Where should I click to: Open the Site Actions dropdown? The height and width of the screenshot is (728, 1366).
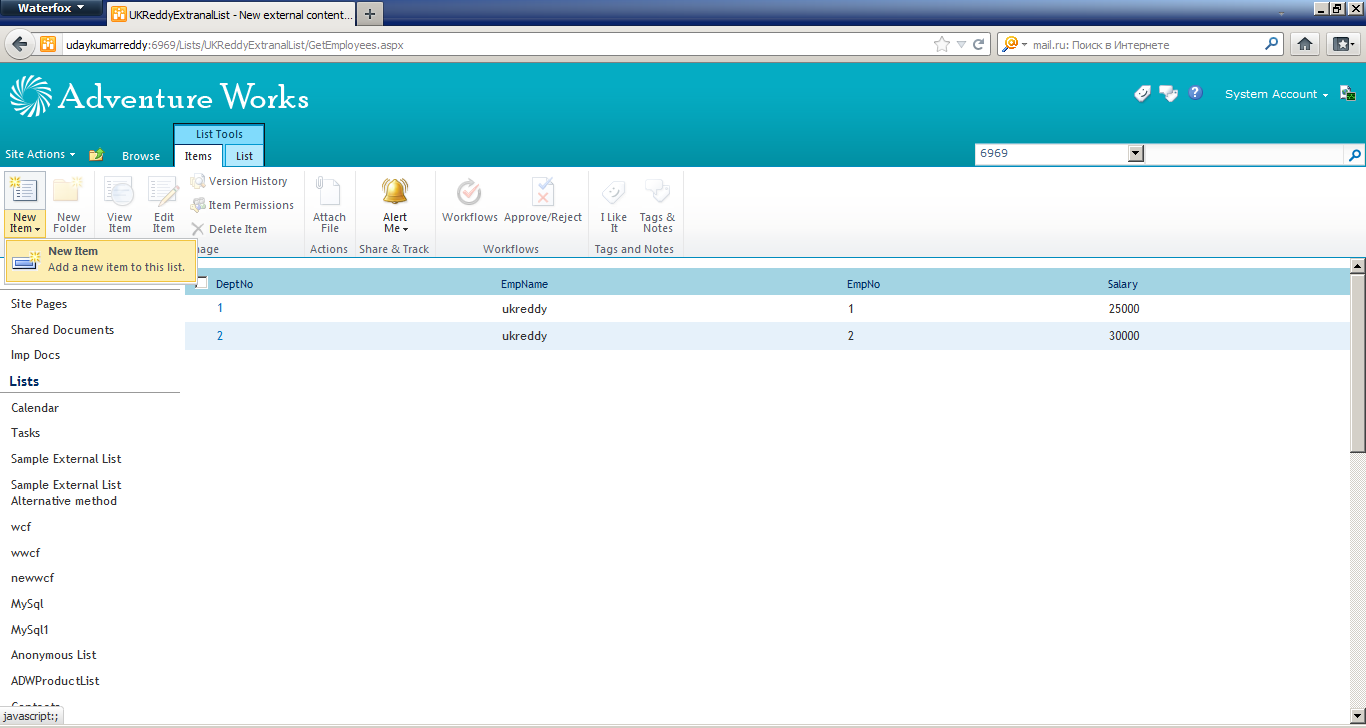click(41, 154)
